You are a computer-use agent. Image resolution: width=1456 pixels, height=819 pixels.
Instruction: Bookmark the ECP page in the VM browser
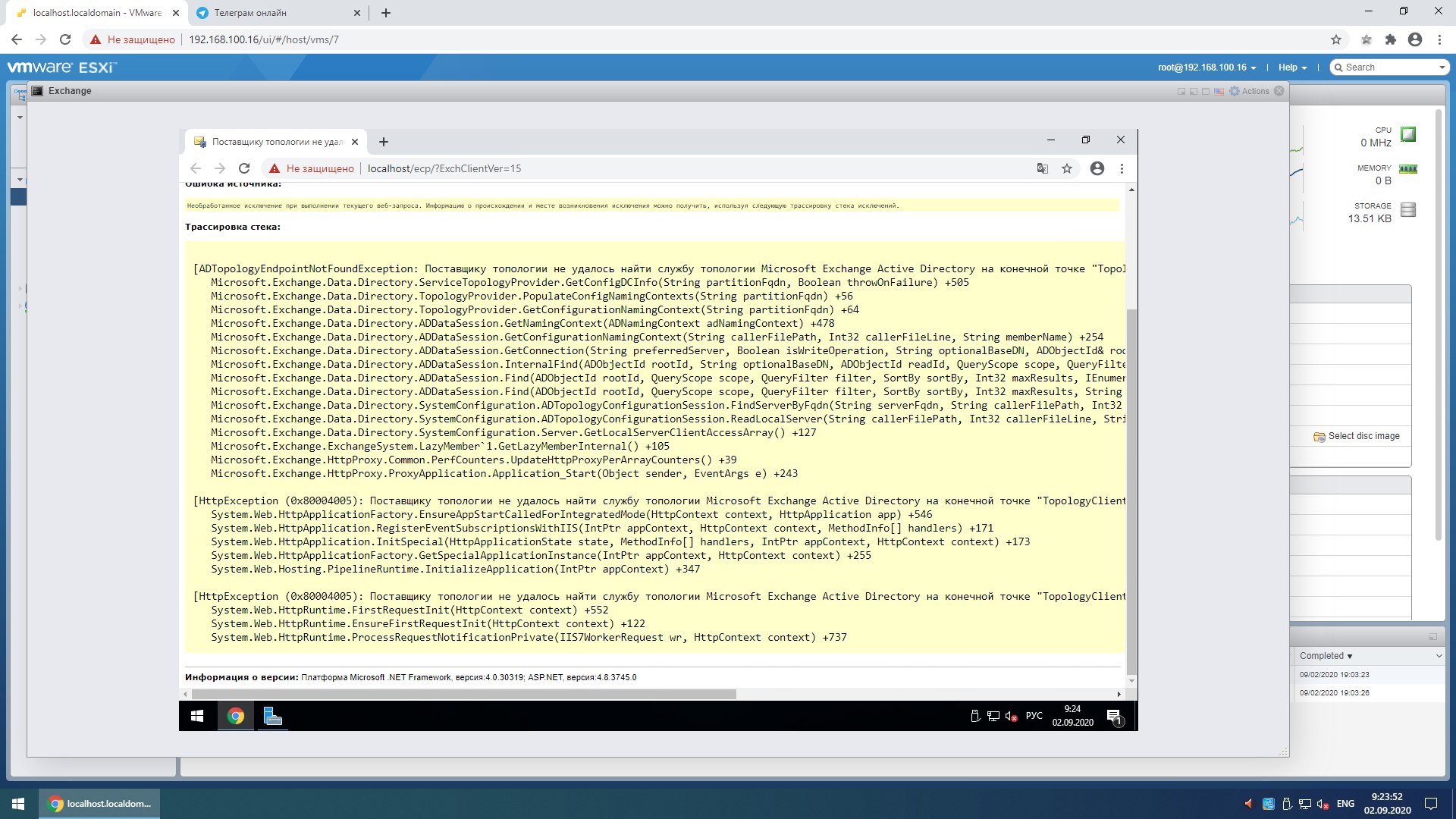(1067, 168)
